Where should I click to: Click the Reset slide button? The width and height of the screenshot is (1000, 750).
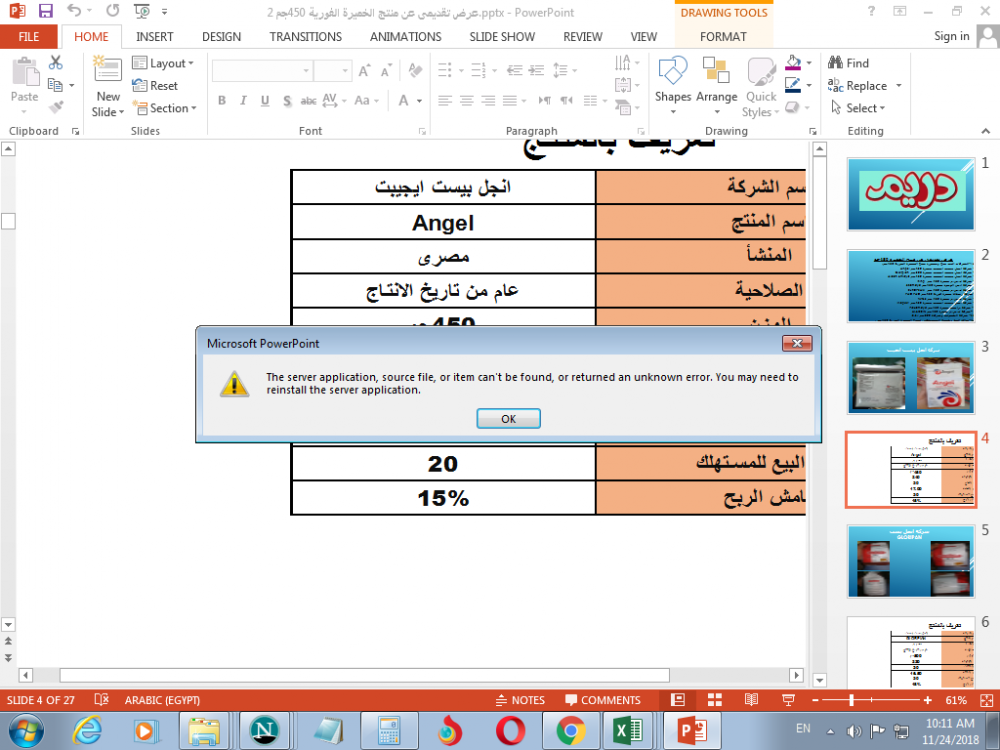coord(155,85)
